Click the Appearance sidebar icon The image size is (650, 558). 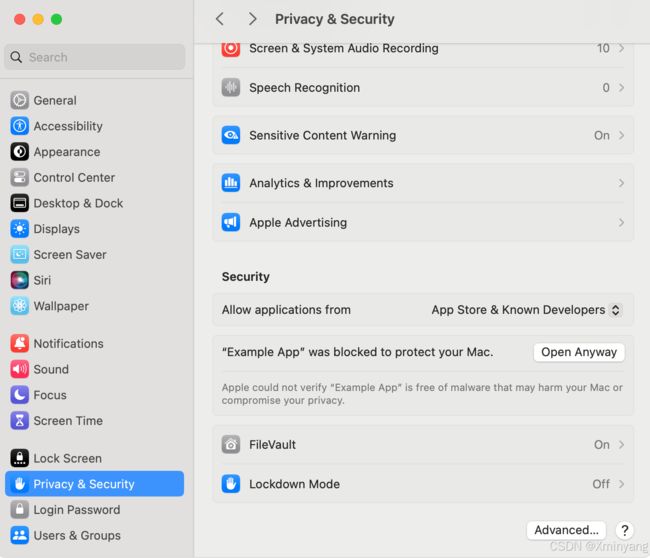click(x=19, y=152)
